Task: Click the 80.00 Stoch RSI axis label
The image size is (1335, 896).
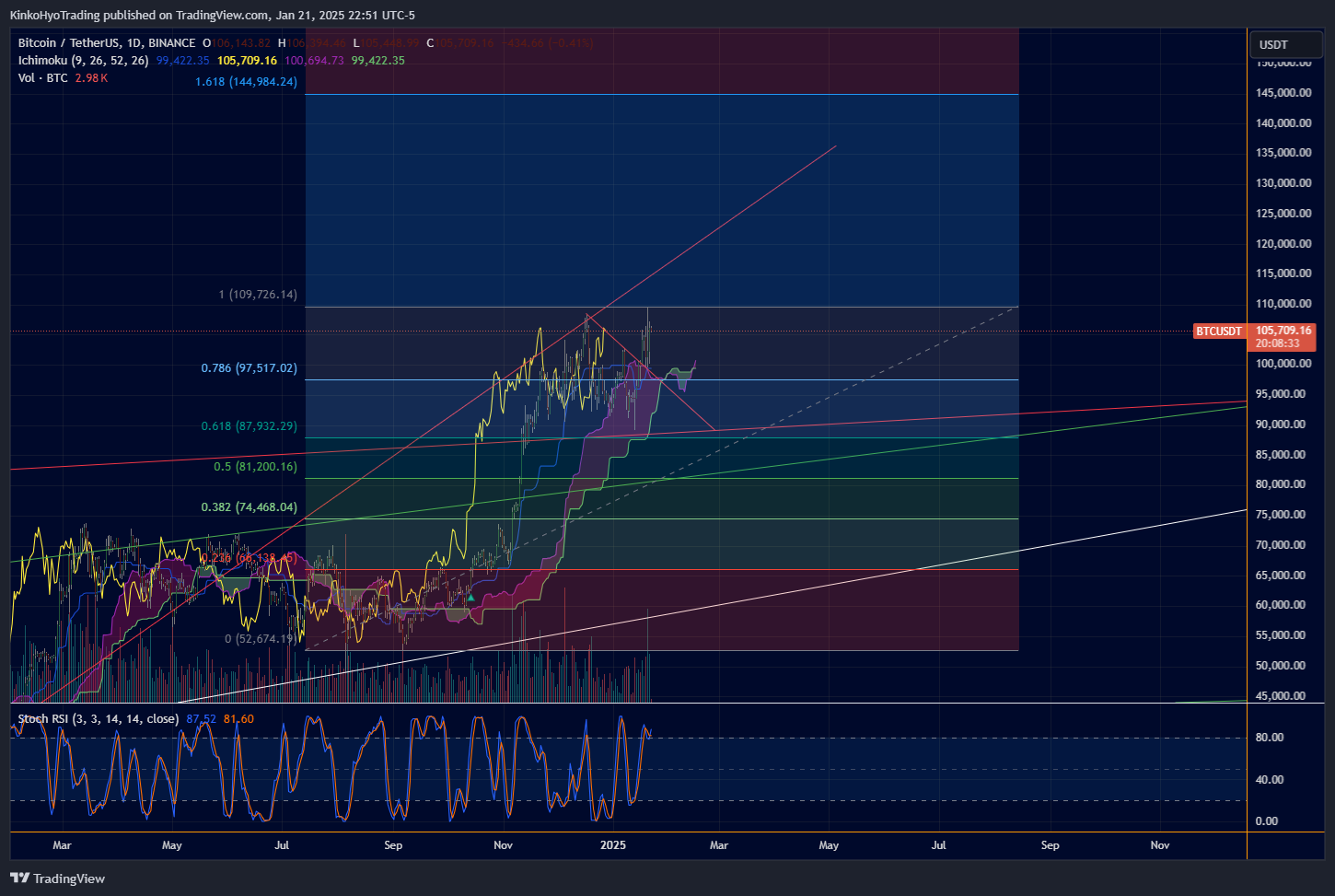Action: [1270, 737]
